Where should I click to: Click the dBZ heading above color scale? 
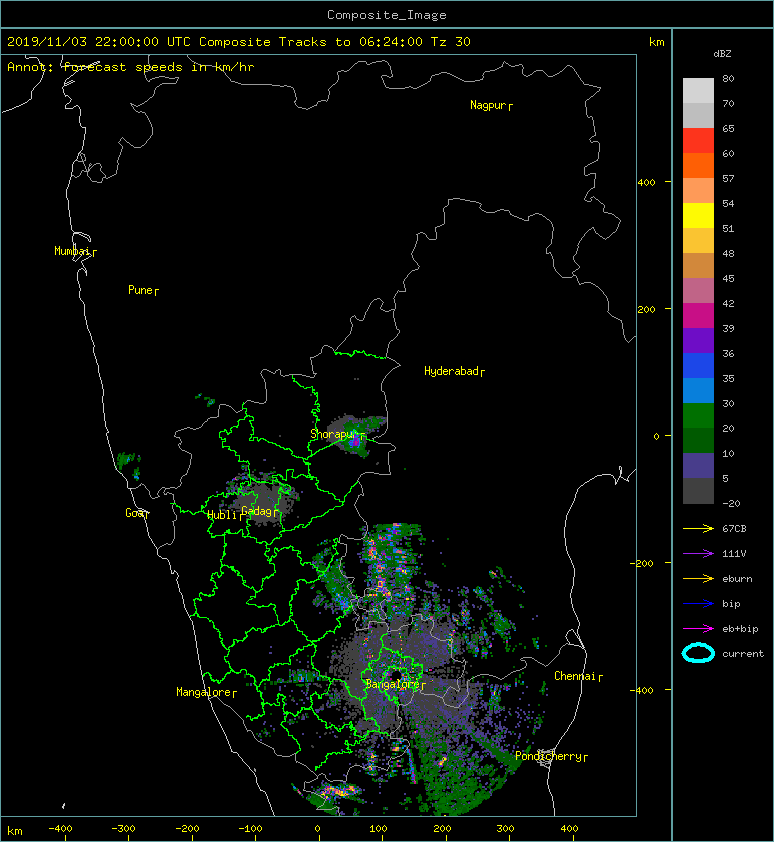tap(722, 54)
